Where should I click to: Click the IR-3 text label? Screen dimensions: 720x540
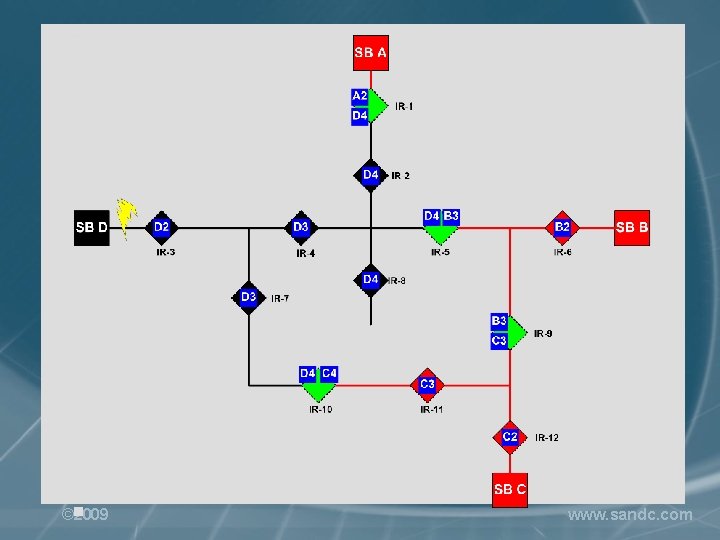point(166,252)
